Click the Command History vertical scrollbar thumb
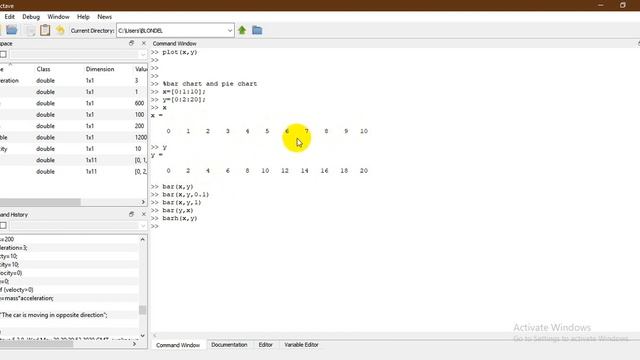 click(x=142, y=310)
